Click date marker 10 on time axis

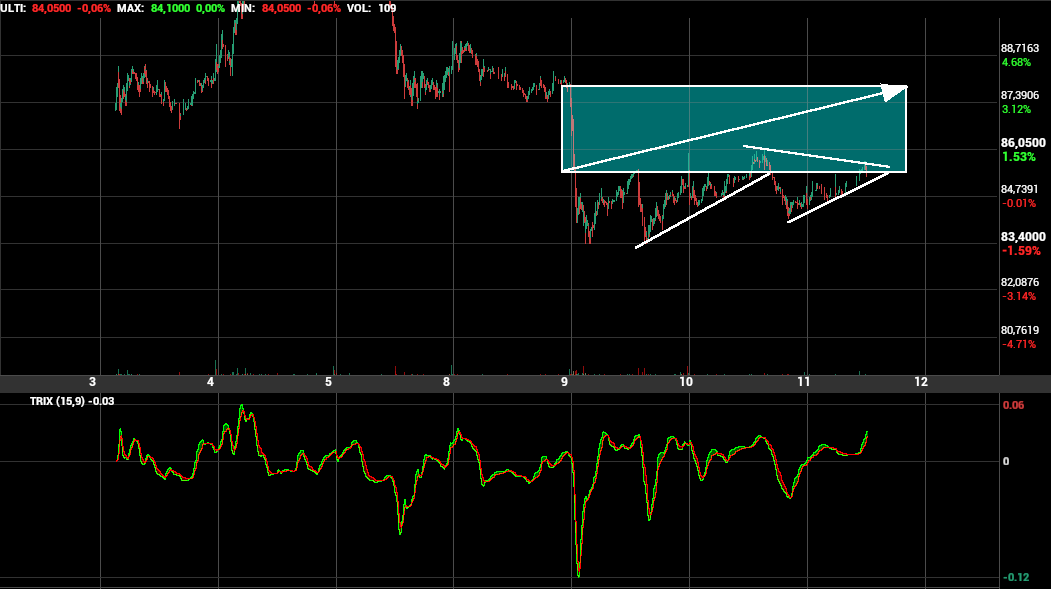point(686,382)
